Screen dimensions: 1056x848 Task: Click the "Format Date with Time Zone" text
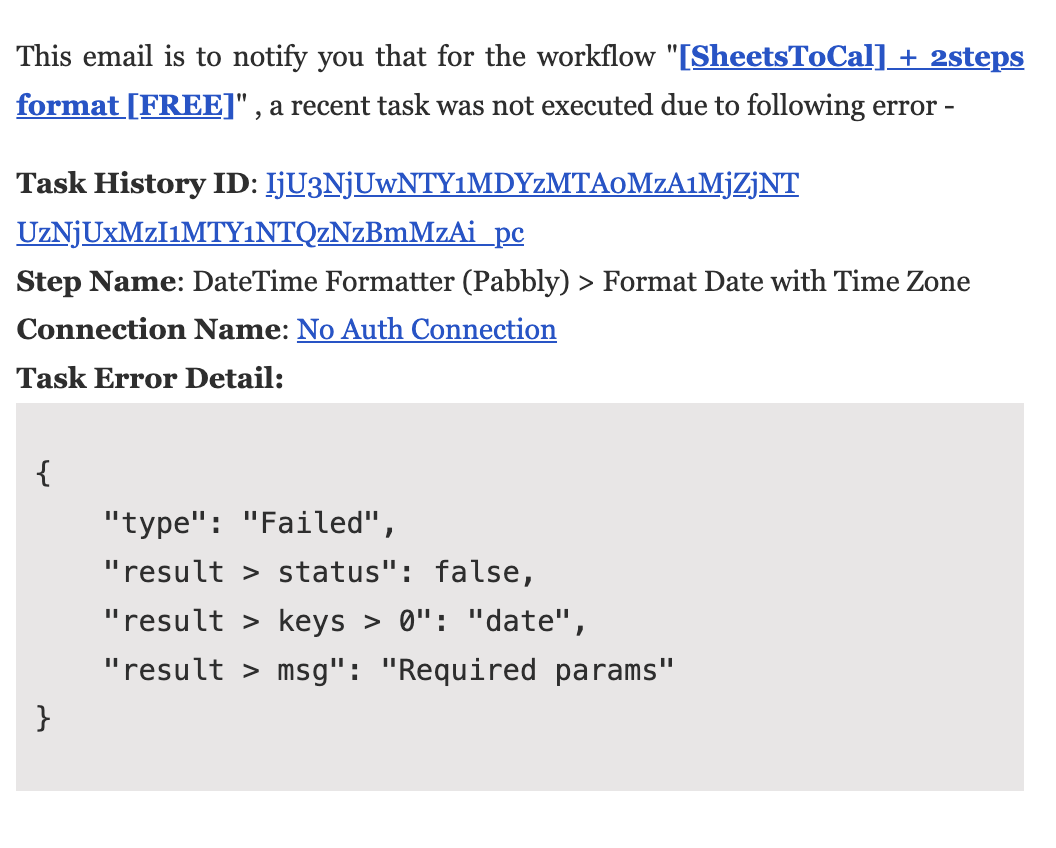(786, 282)
